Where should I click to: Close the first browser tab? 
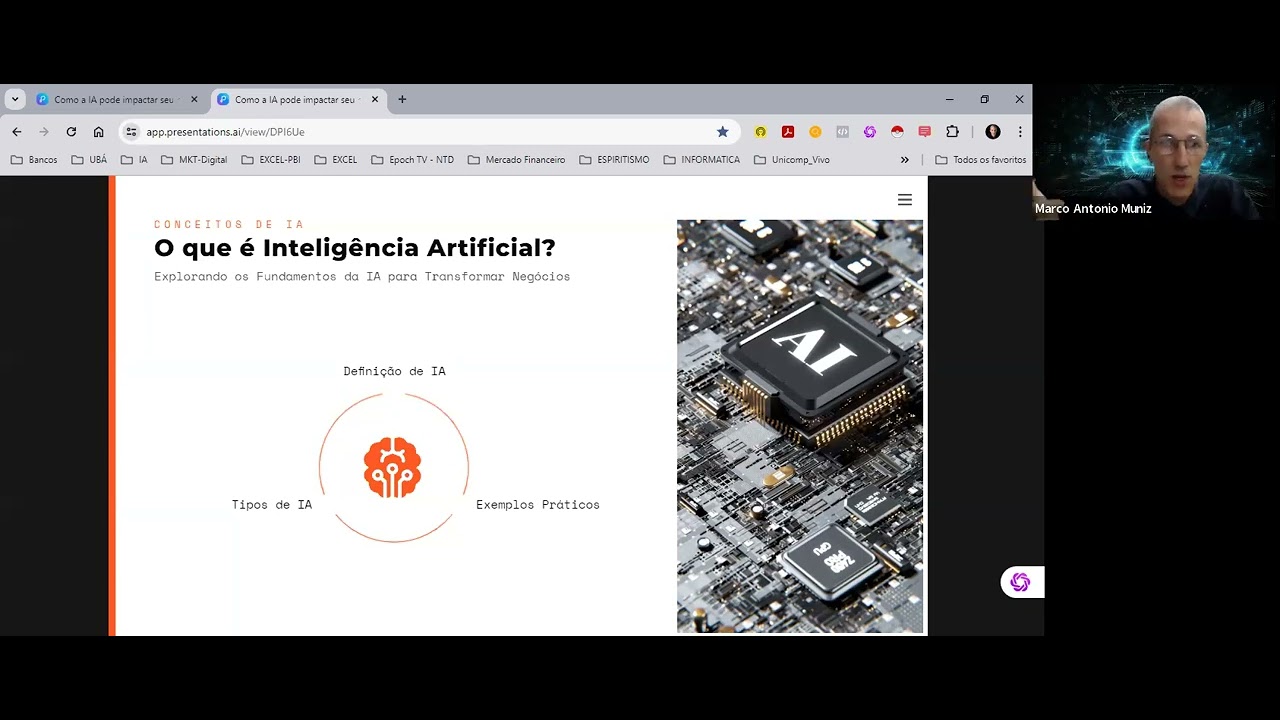point(194,100)
